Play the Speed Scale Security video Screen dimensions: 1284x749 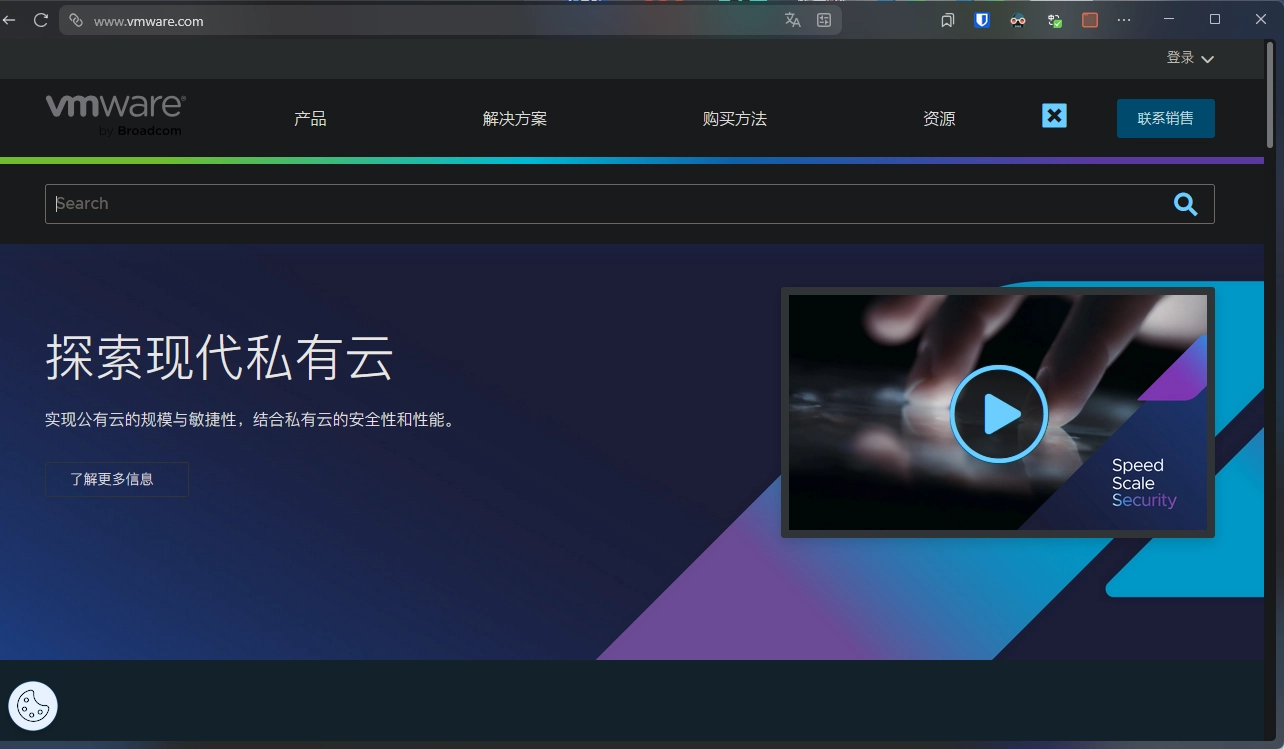998,414
